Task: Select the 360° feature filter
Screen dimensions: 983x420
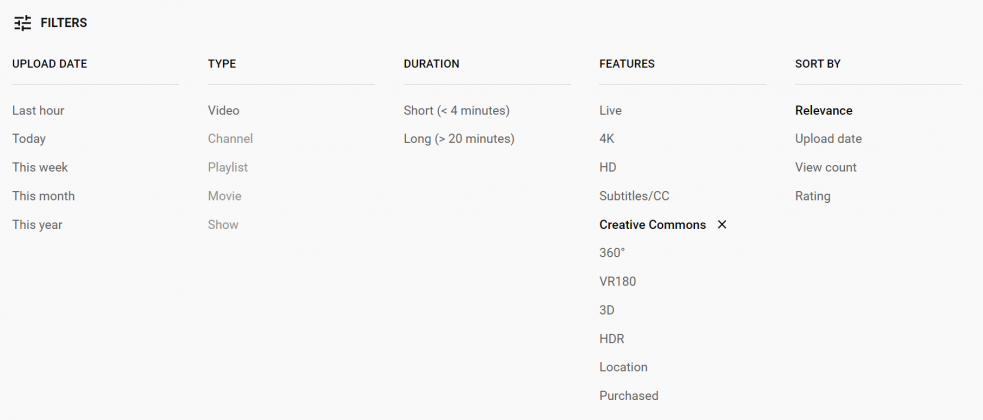Action: (x=612, y=253)
